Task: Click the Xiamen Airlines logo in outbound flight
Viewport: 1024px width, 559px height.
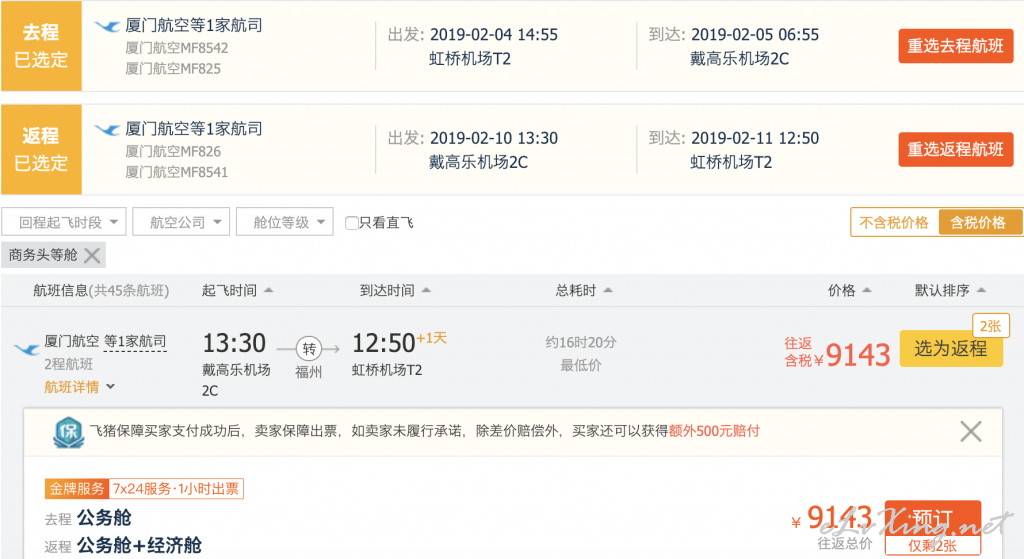Action: pyautogui.click(x=106, y=26)
